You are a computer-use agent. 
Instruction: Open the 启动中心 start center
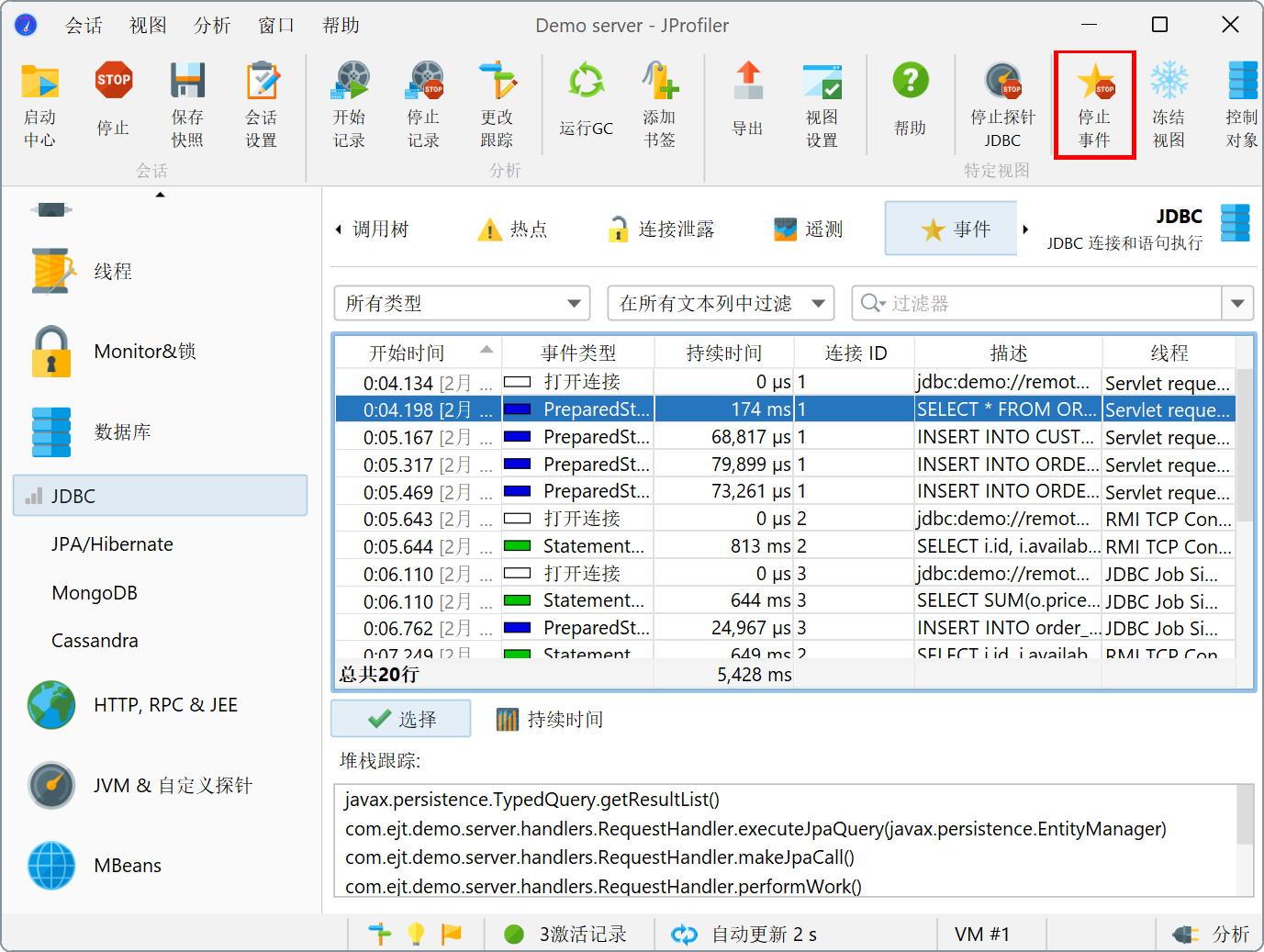39,106
